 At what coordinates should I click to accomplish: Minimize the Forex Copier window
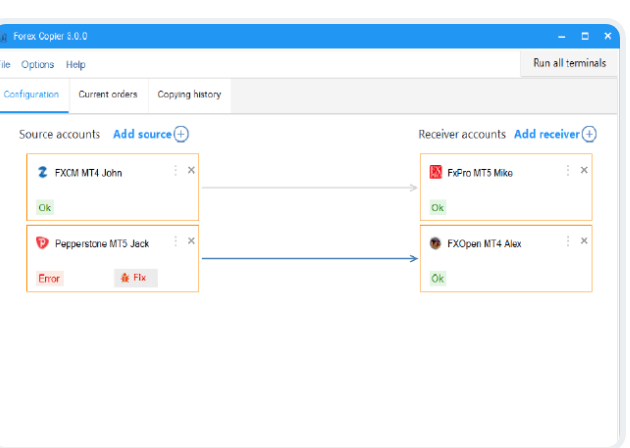(x=562, y=37)
